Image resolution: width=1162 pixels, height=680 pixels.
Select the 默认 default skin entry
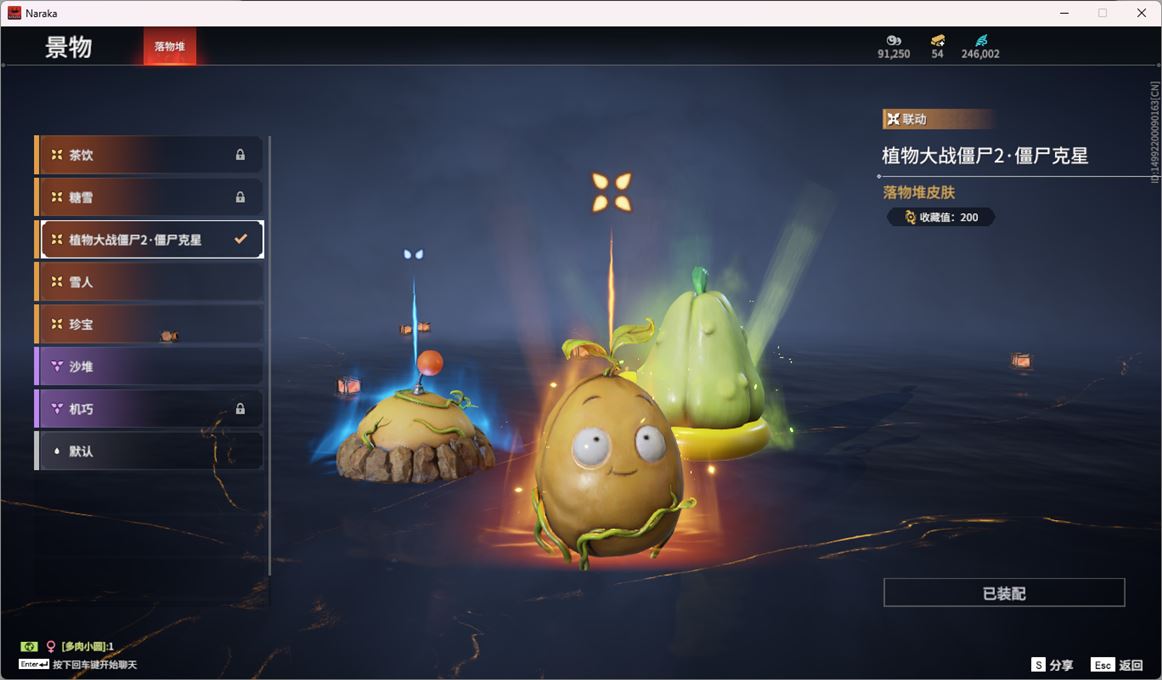(x=149, y=450)
